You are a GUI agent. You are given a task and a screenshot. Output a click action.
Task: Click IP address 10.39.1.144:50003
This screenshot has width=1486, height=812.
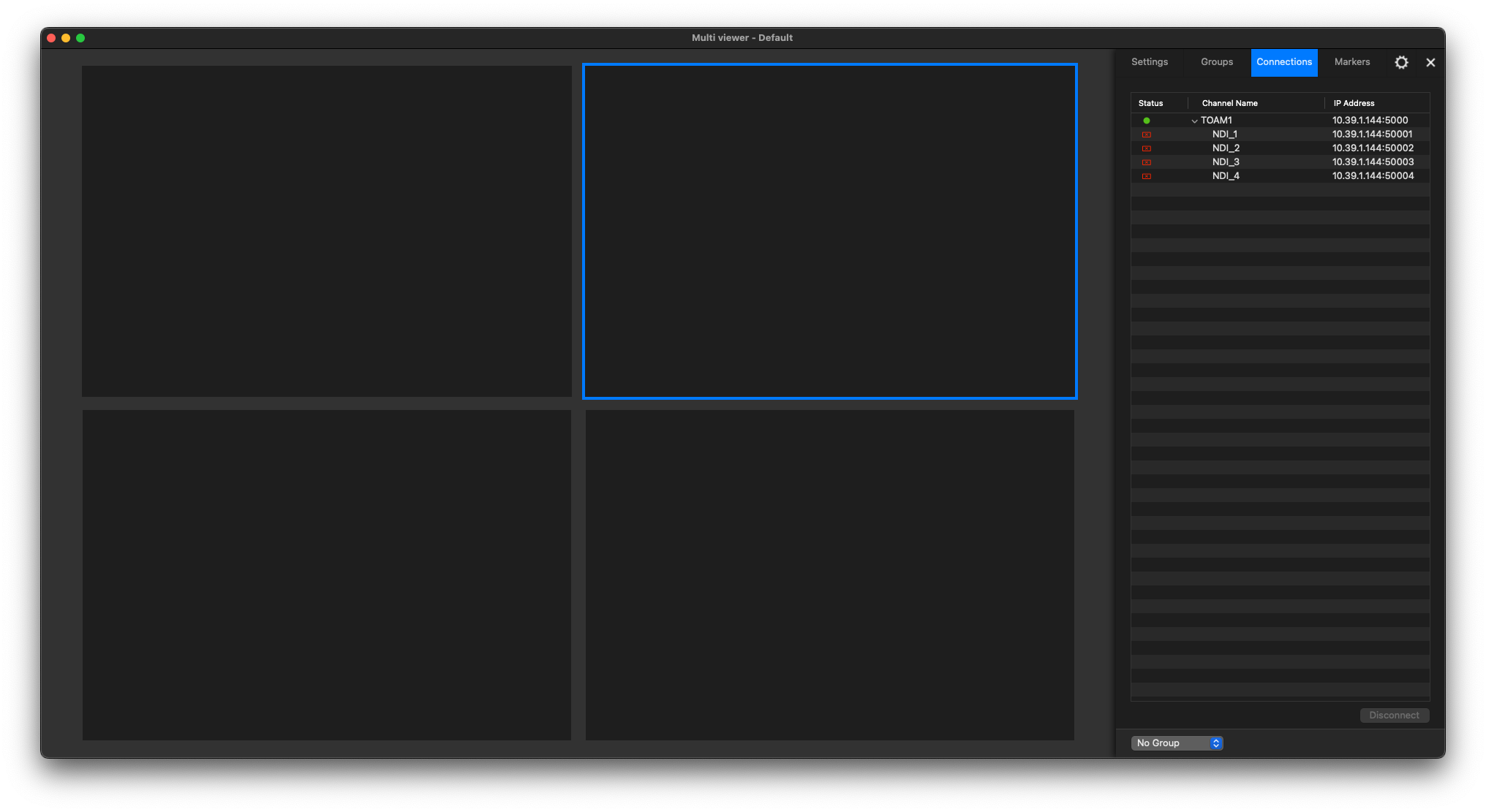click(x=1373, y=162)
